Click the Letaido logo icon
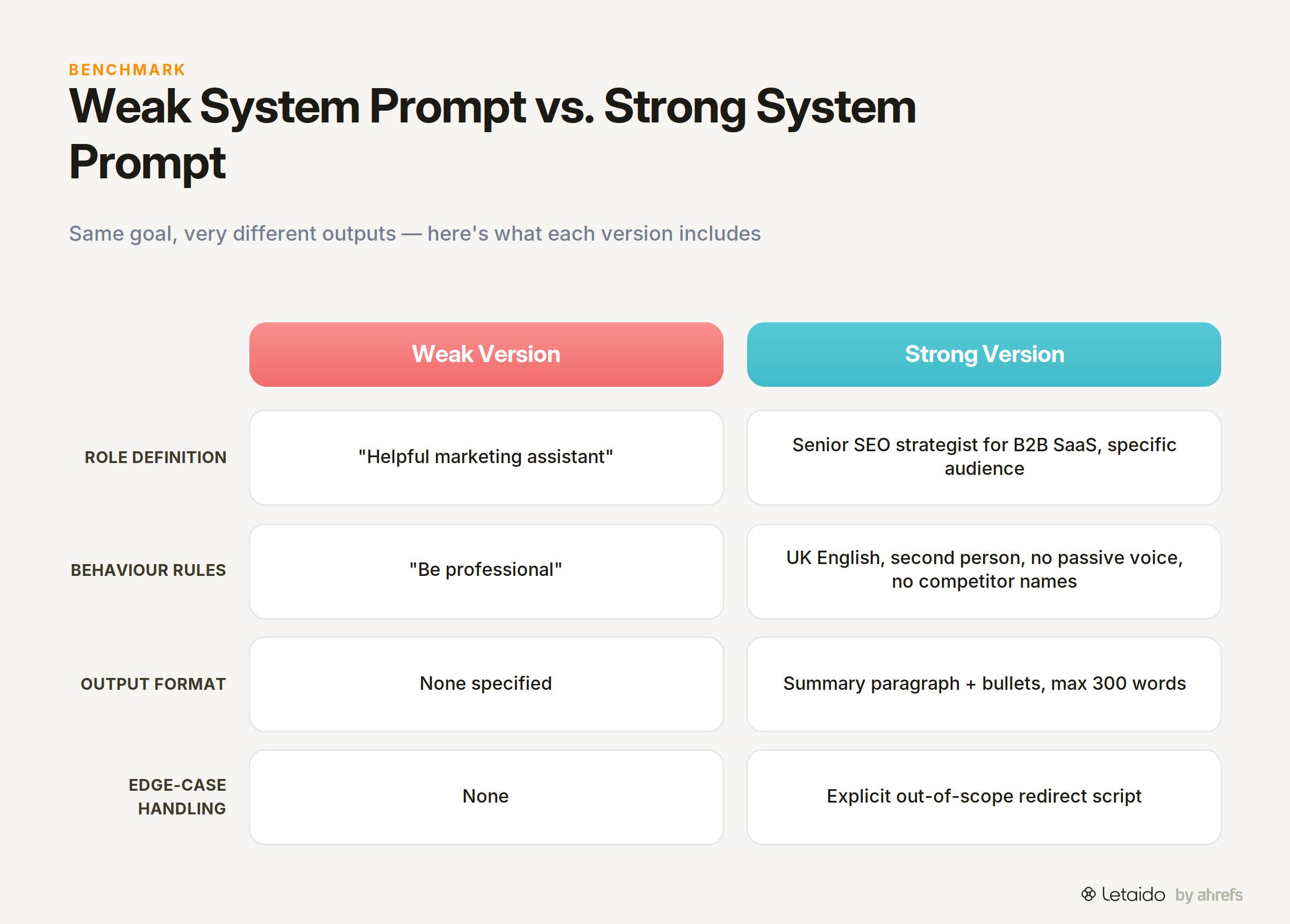This screenshot has width=1290, height=924. (x=1088, y=894)
